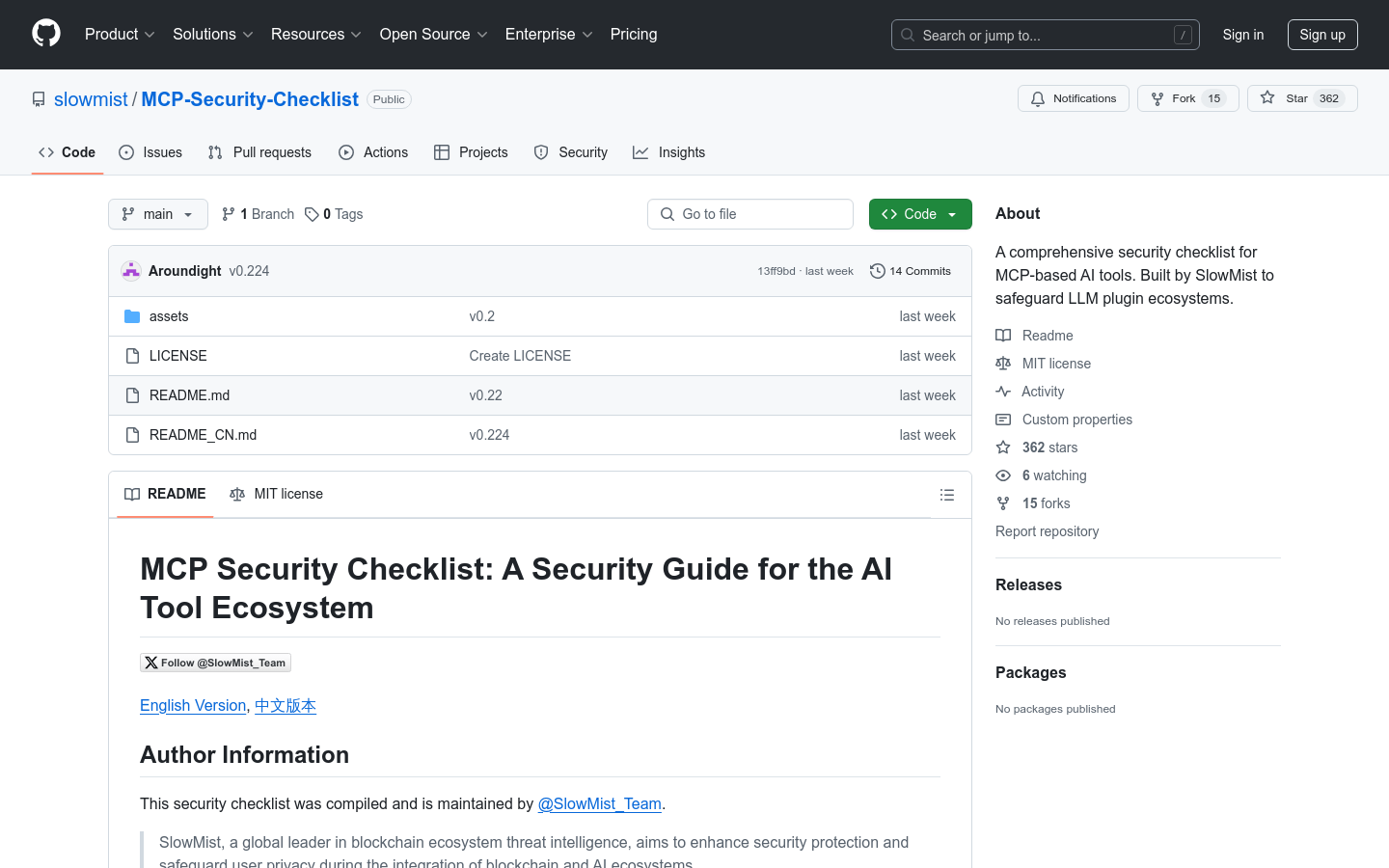This screenshot has width=1389, height=868.
Task: Open the green Code dropdown button
Action: coord(920,214)
